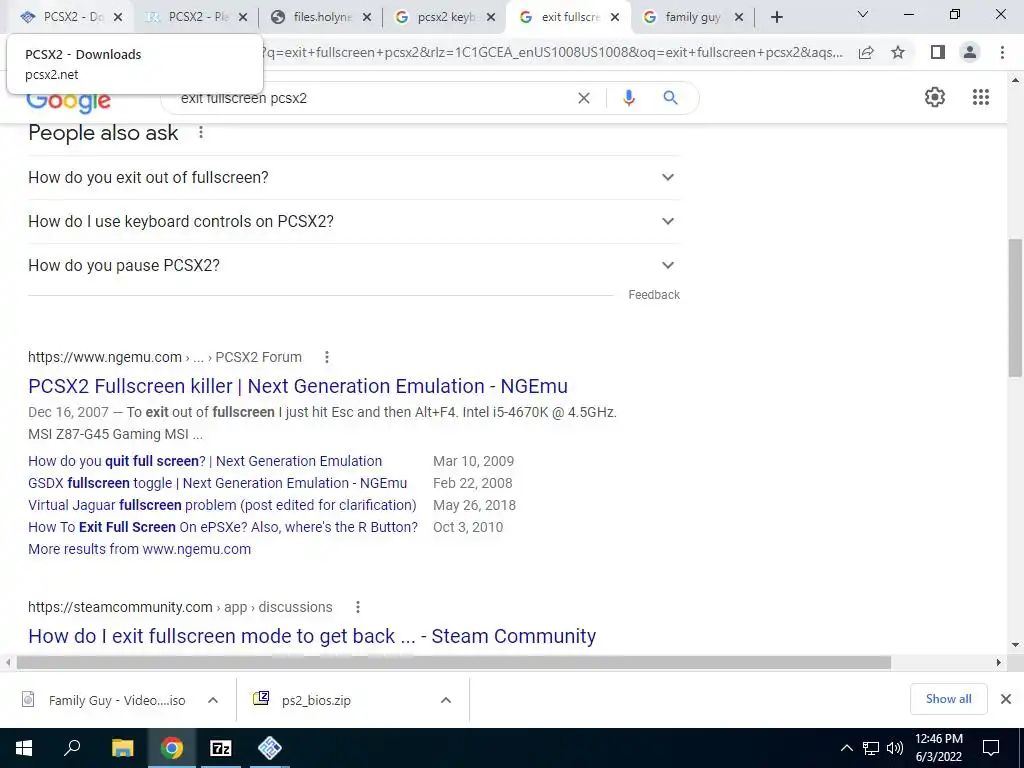Switch to the files.holyne tab
The image size is (1024, 768).
coord(320,18)
